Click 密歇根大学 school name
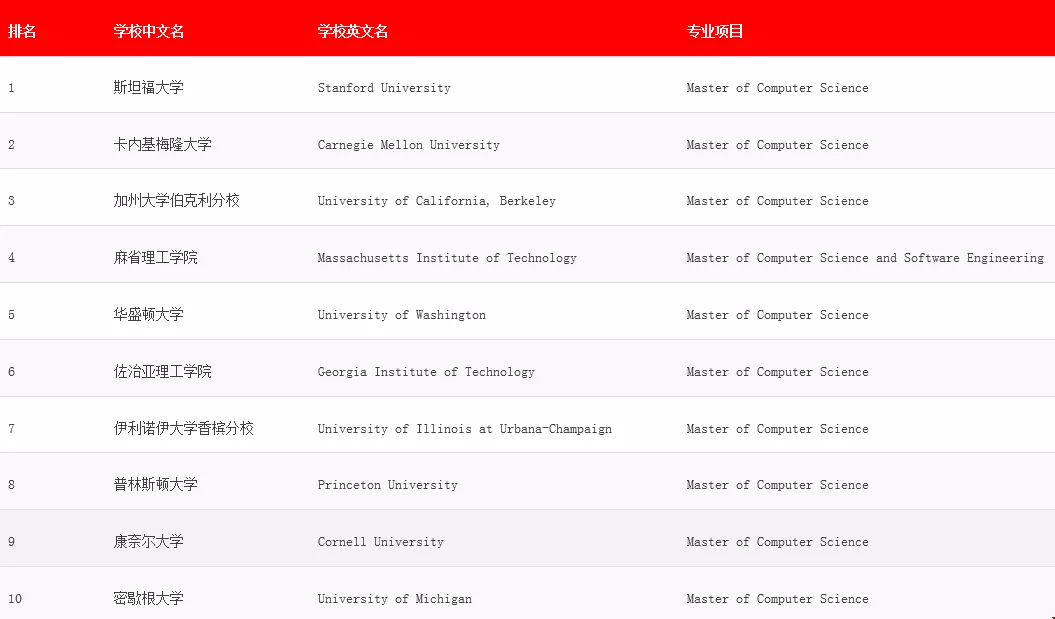The height and width of the screenshot is (619, 1055). (x=149, y=599)
